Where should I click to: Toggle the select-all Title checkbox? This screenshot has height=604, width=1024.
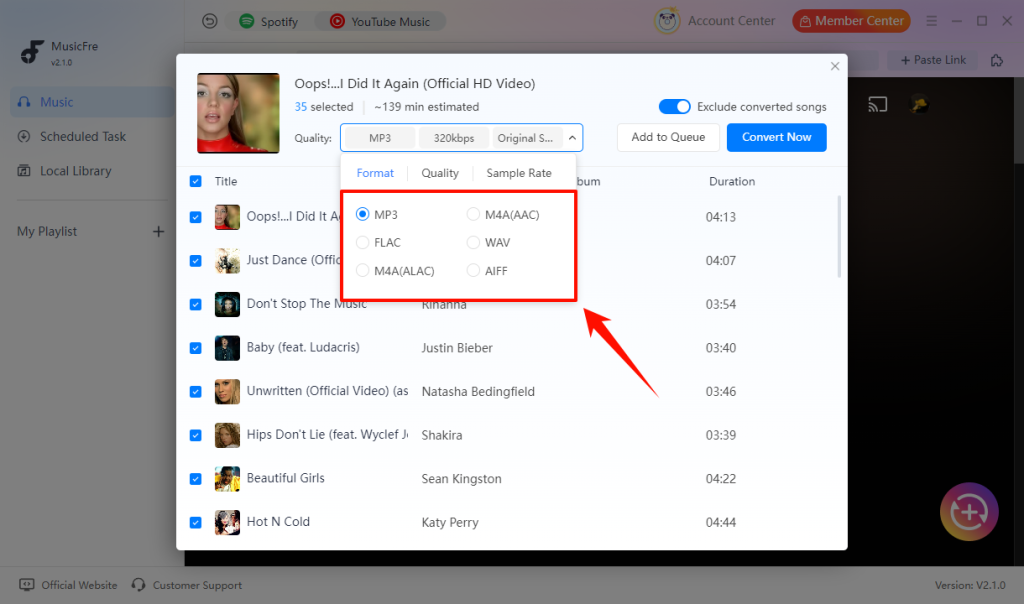pos(195,181)
